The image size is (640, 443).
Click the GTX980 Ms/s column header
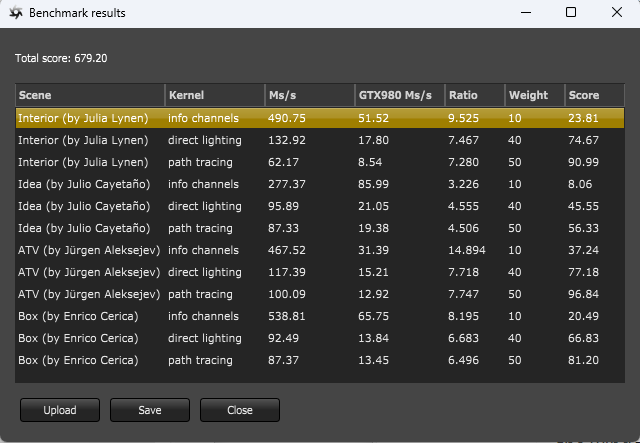click(x=398, y=96)
